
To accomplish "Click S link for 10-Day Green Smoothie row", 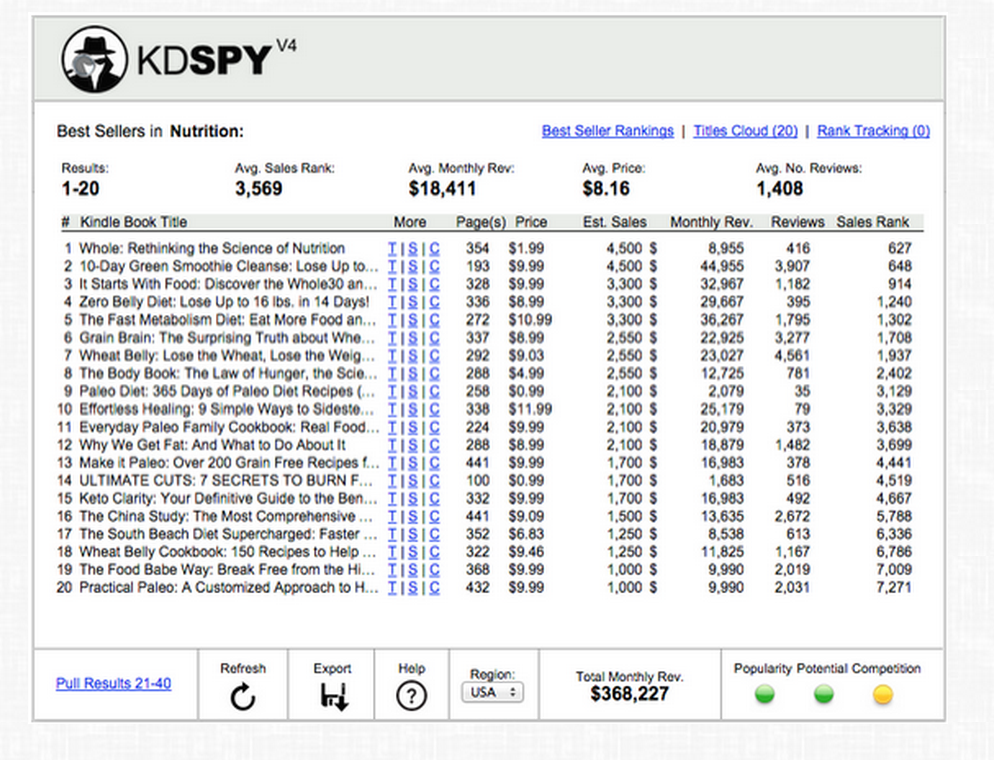I will [x=413, y=266].
